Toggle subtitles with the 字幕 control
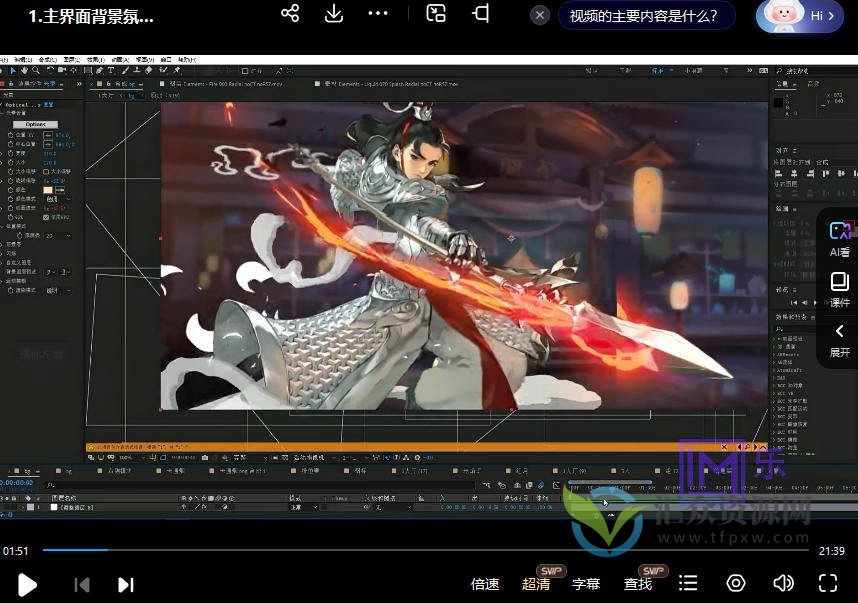Viewport: 858px width, 603px height. click(588, 584)
